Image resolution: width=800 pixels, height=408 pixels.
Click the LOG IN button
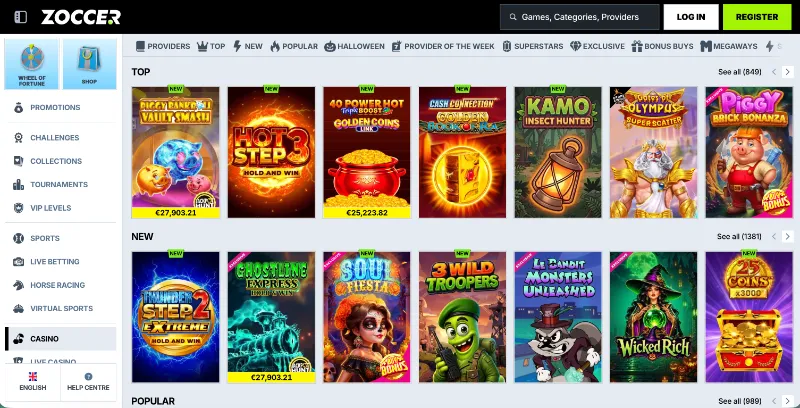(x=691, y=17)
